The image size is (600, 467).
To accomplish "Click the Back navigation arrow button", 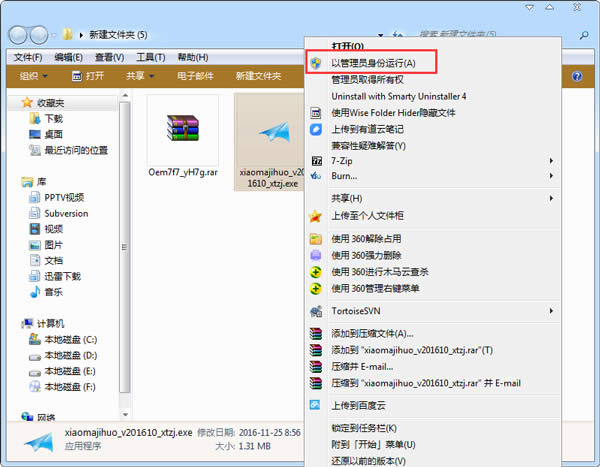I will click(x=19, y=34).
